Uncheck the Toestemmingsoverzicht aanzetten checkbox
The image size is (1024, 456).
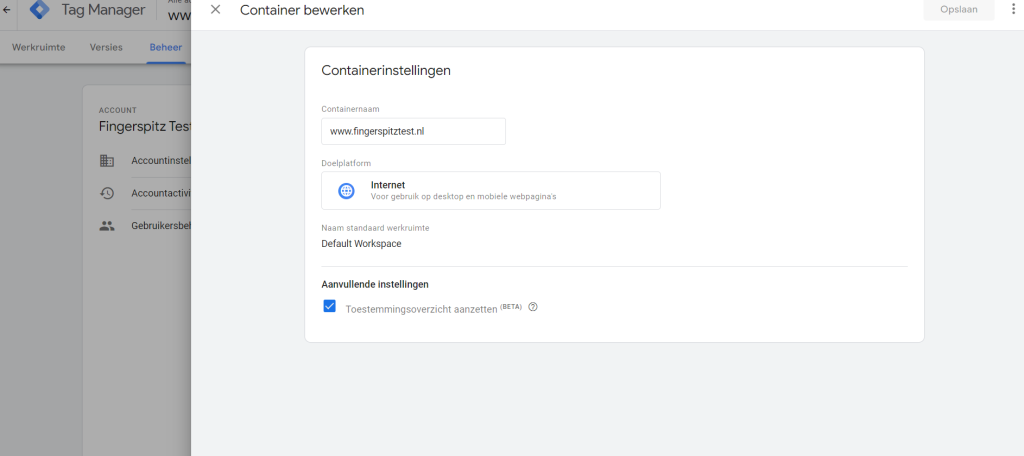point(330,306)
